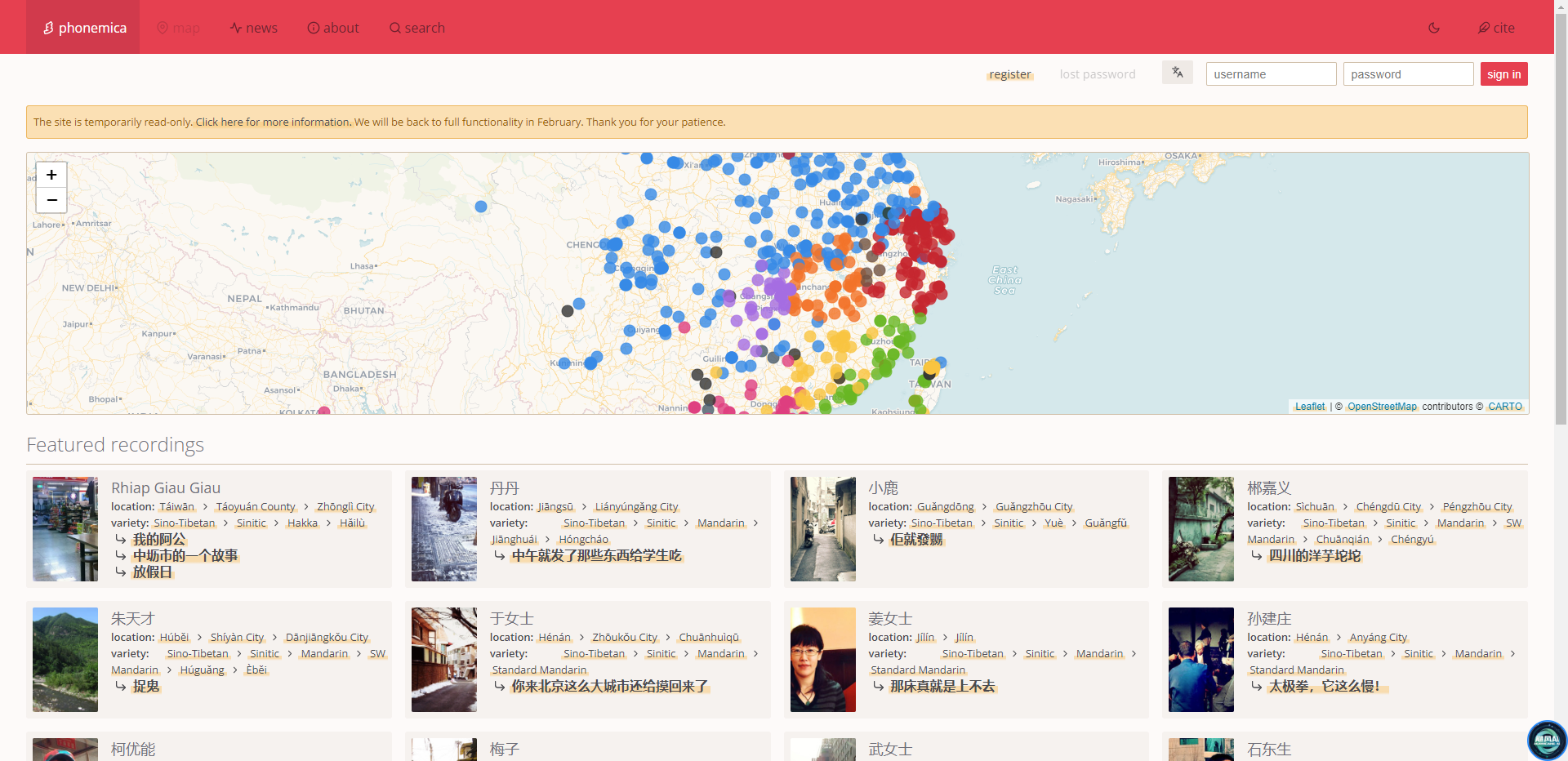Open the cite link
1568x761 pixels.
(x=1496, y=28)
